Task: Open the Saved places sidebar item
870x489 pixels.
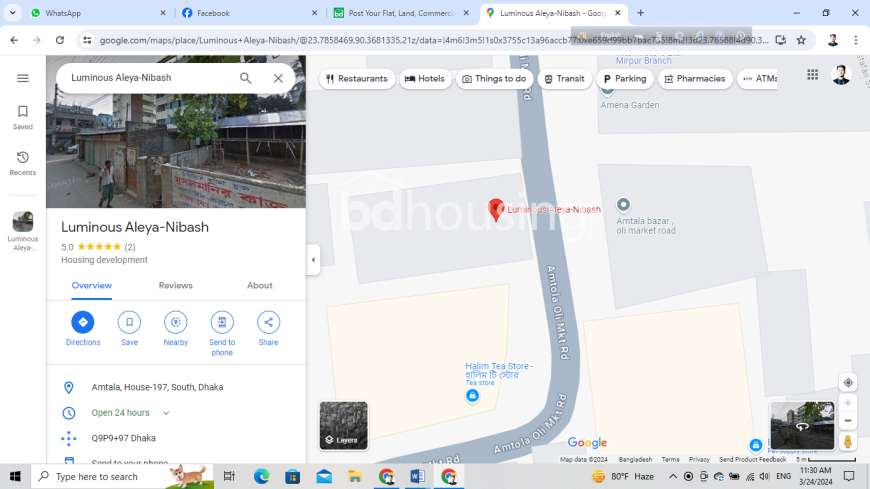Action: click(x=23, y=118)
